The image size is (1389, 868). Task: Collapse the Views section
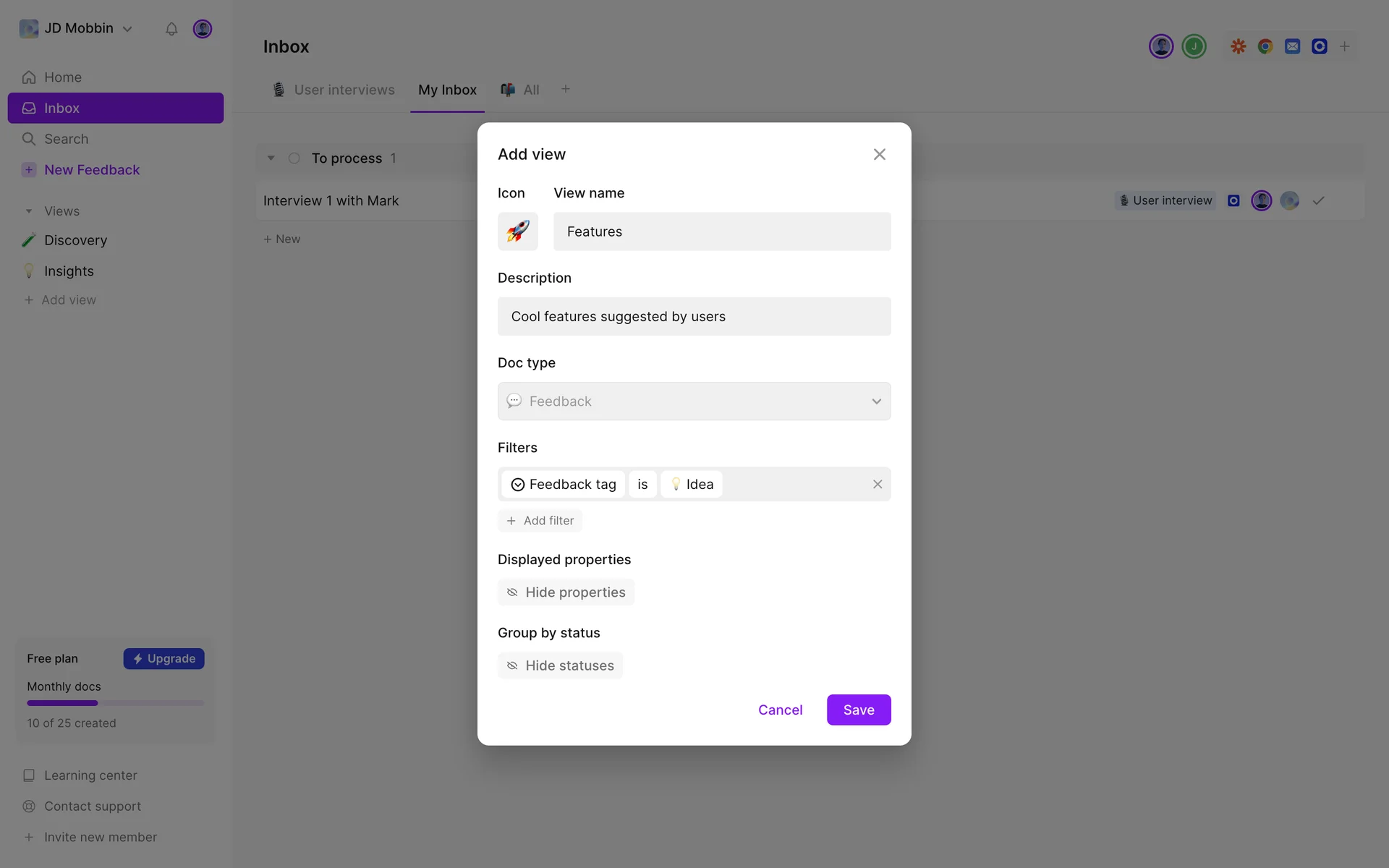(29, 211)
